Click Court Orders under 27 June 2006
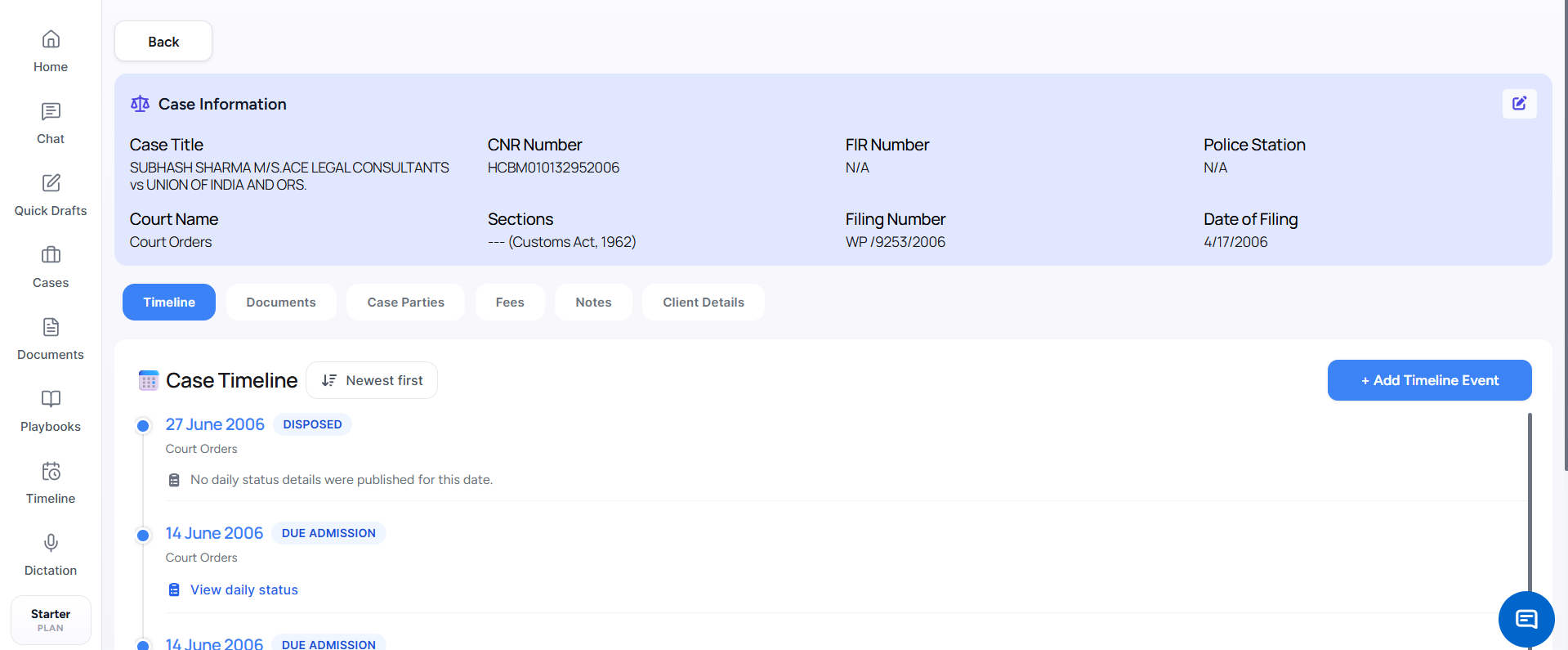Viewport: 1568px width, 650px height. click(201, 449)
